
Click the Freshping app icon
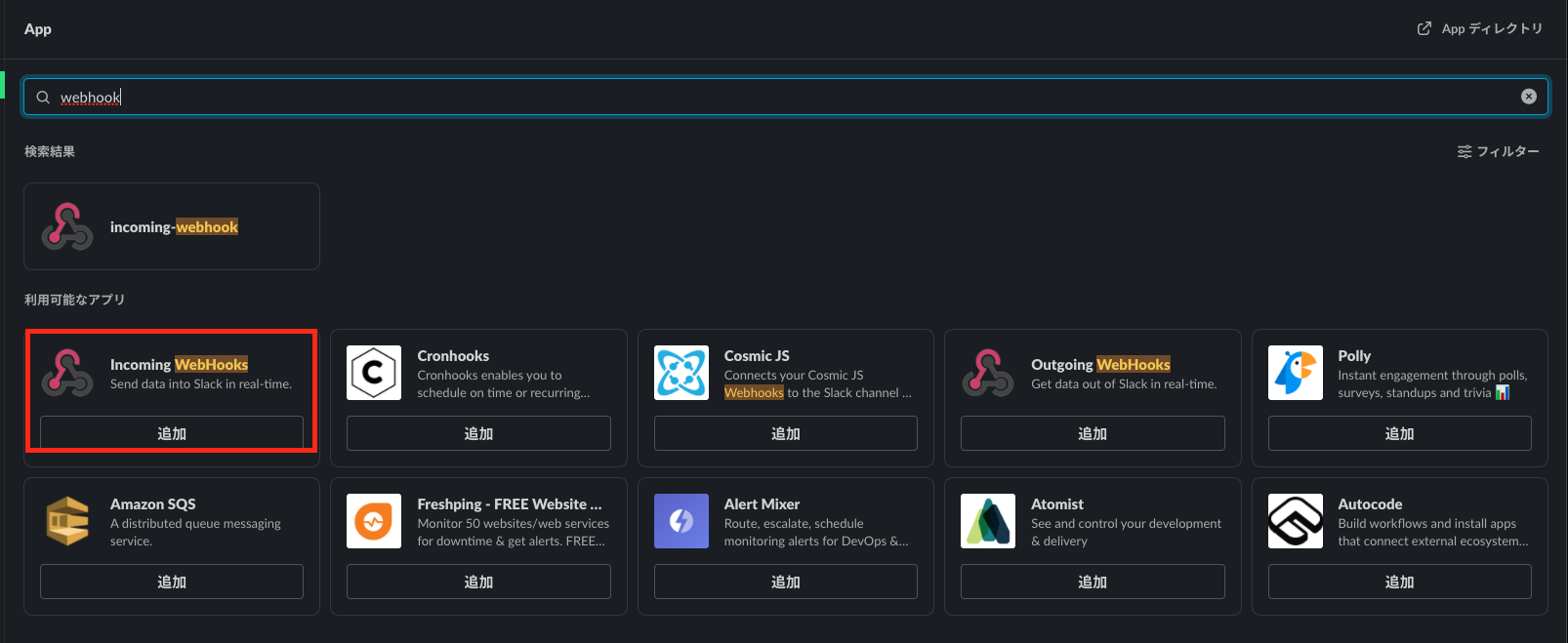(374, 521)
